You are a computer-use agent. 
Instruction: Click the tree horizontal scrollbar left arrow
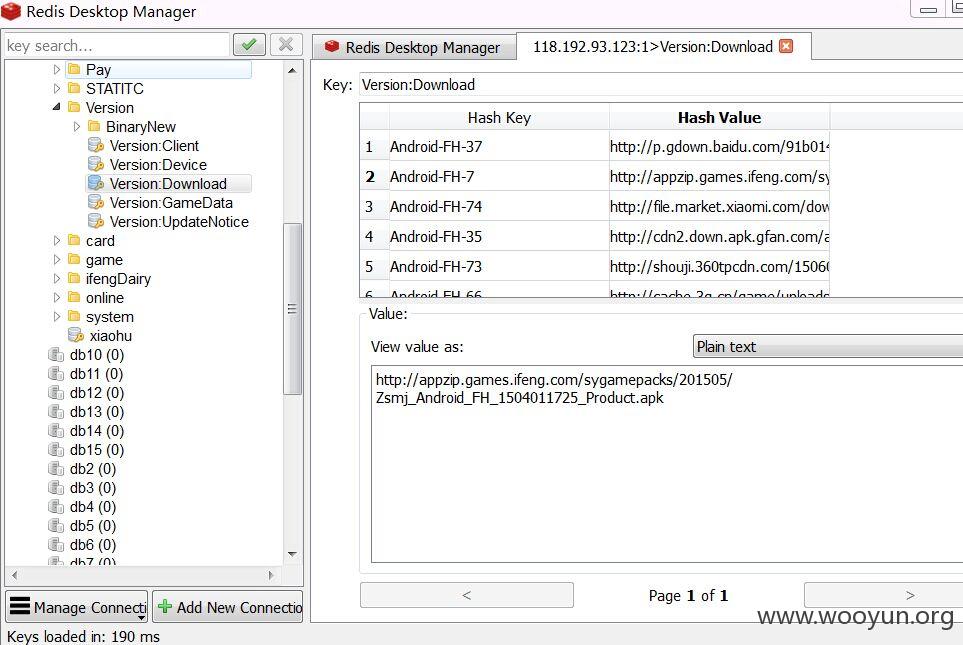(x=14, y=576)
